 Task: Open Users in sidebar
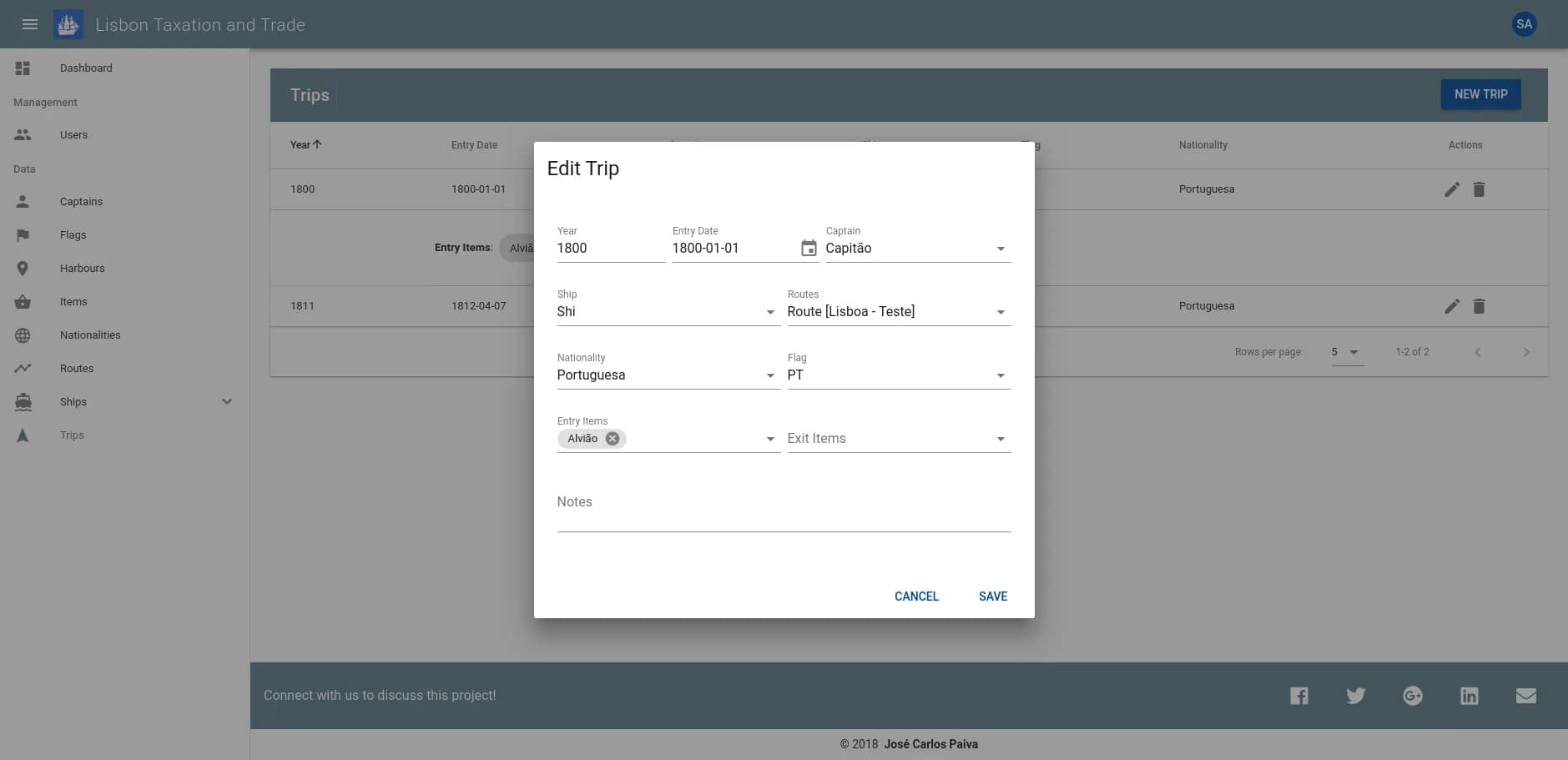[x=73, y=135]
